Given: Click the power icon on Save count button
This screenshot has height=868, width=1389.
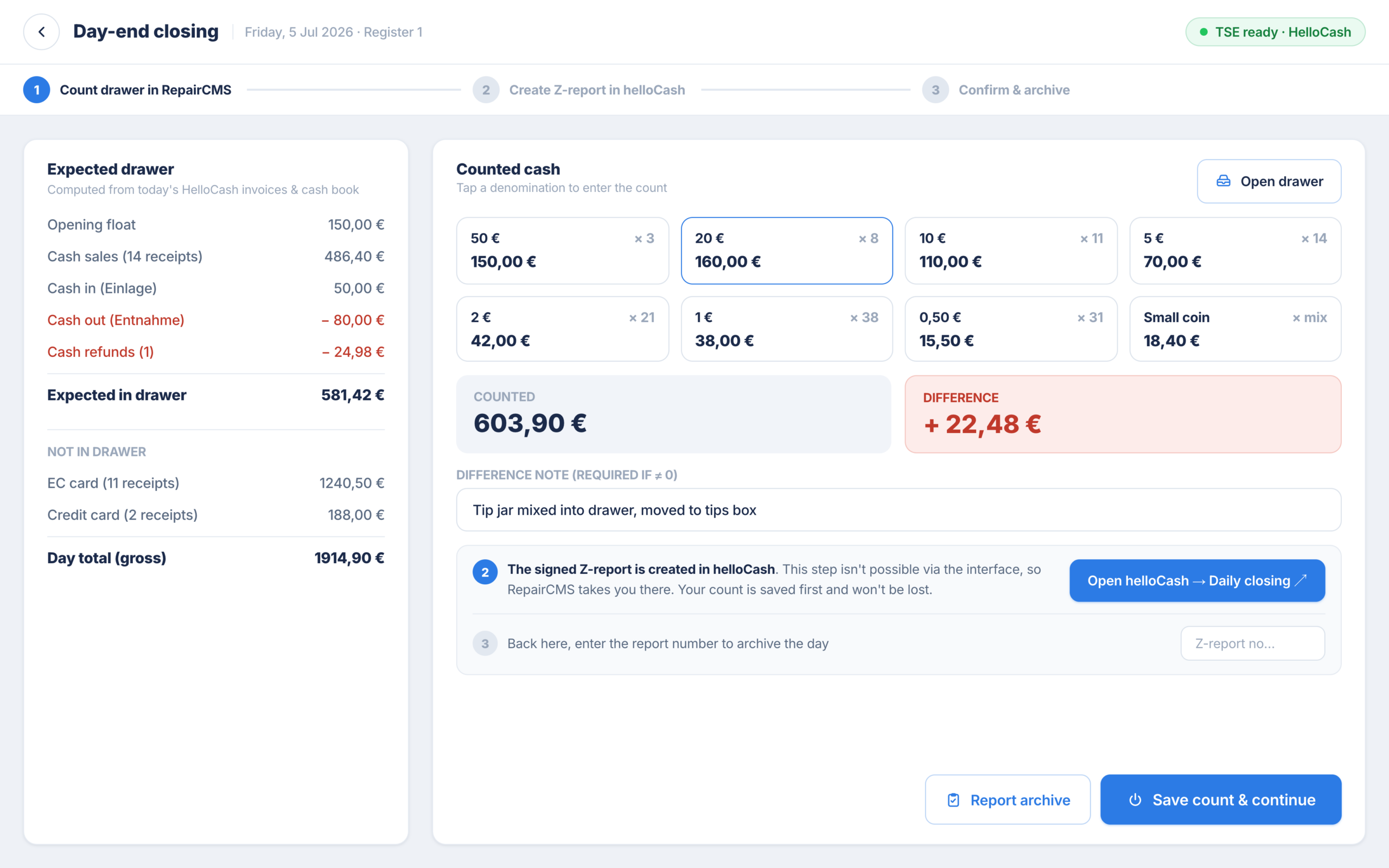Looking at the screenshot, I should point(1135,800).
